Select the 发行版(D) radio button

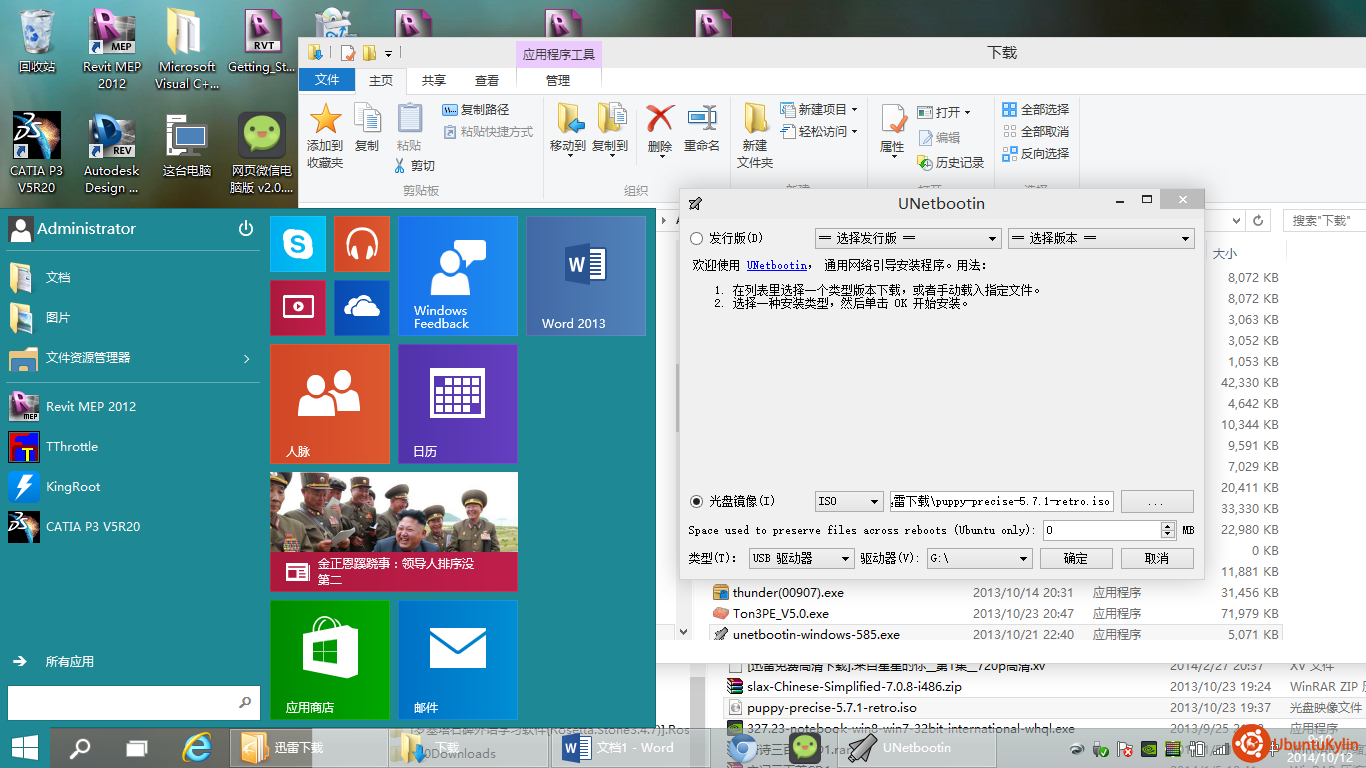697,239
